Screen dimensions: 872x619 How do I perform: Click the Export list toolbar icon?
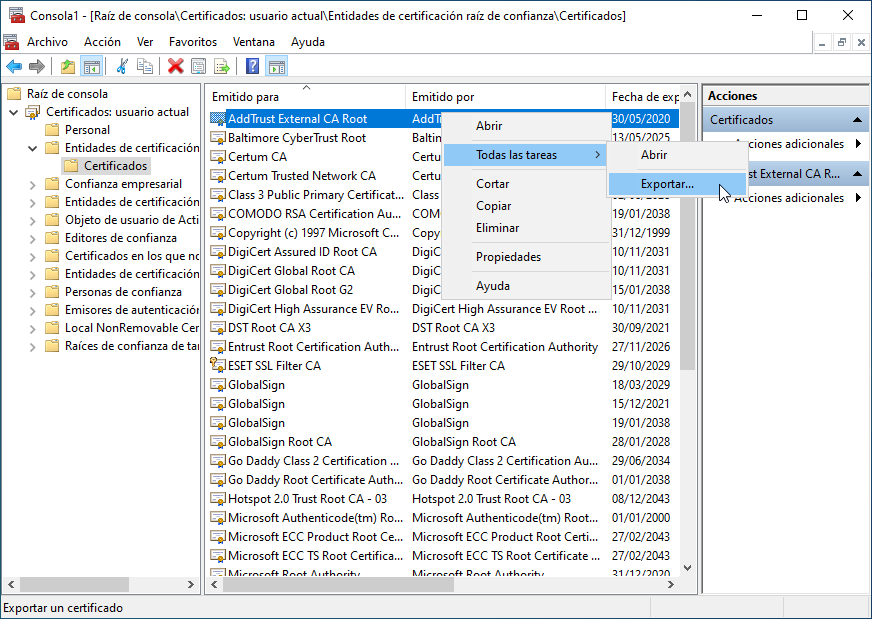coord(222,67)
